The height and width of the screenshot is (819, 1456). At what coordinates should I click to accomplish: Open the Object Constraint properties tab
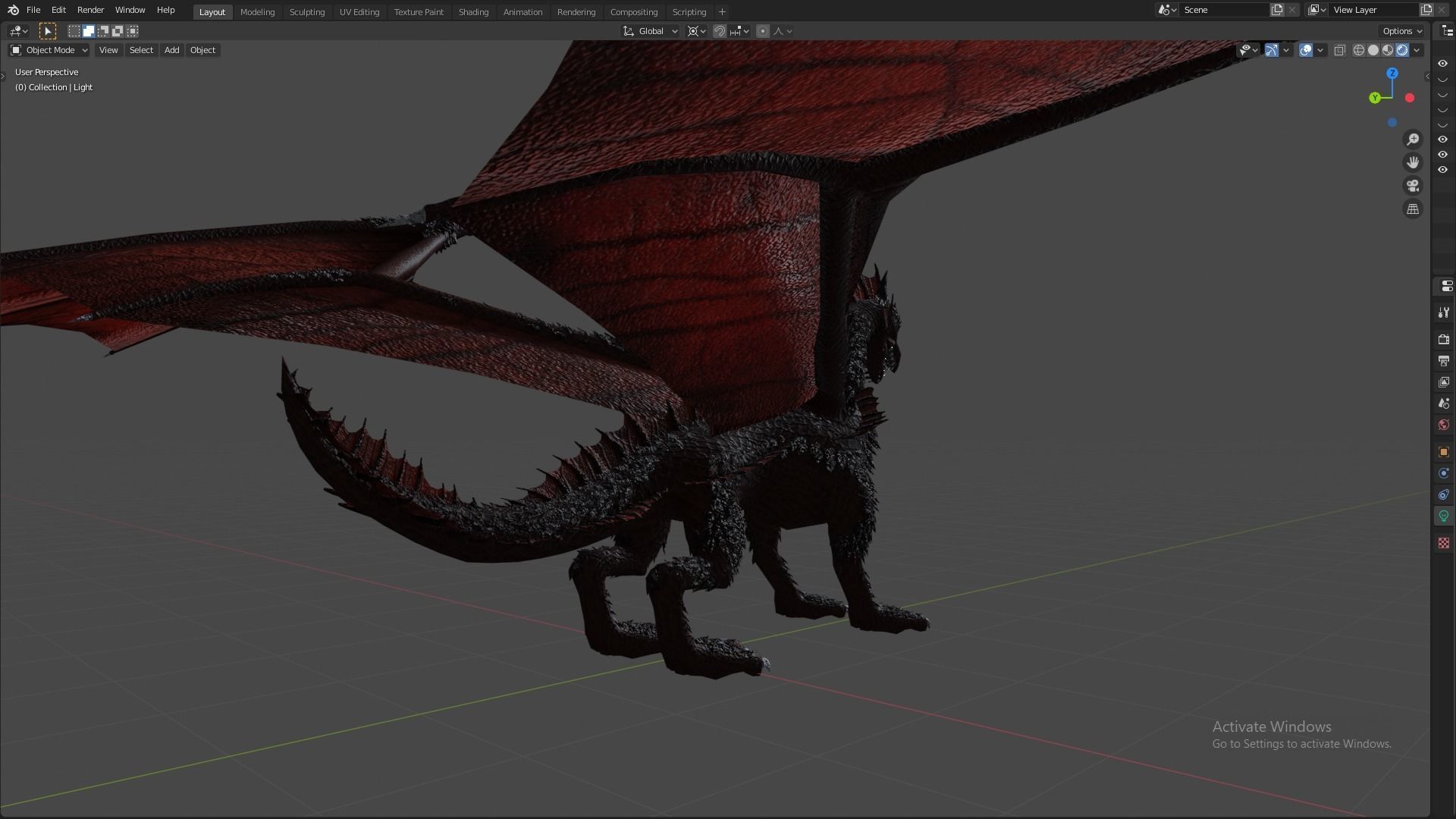click(1444, 494)
